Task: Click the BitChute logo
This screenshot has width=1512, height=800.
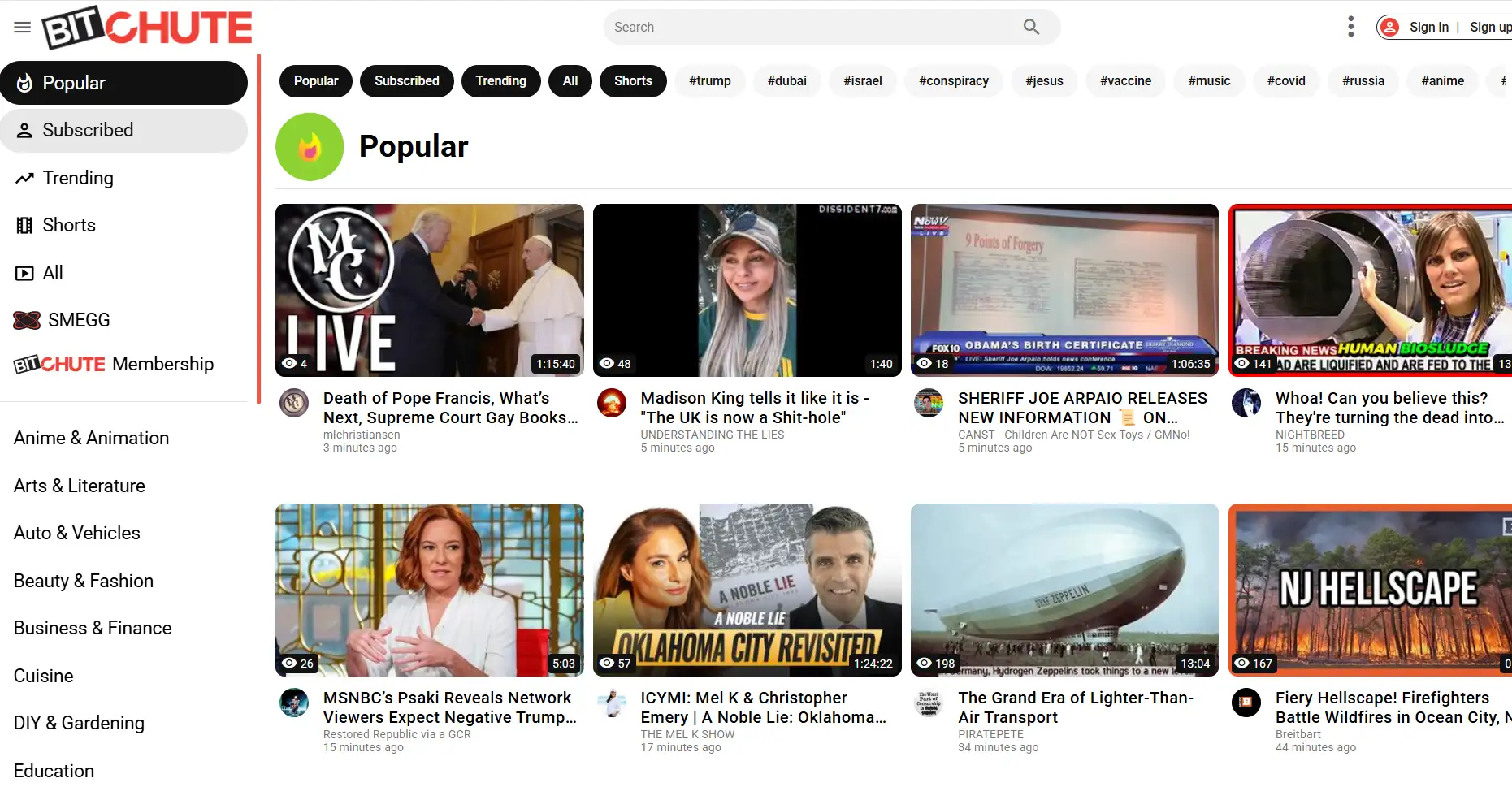Action: [147, 27]
